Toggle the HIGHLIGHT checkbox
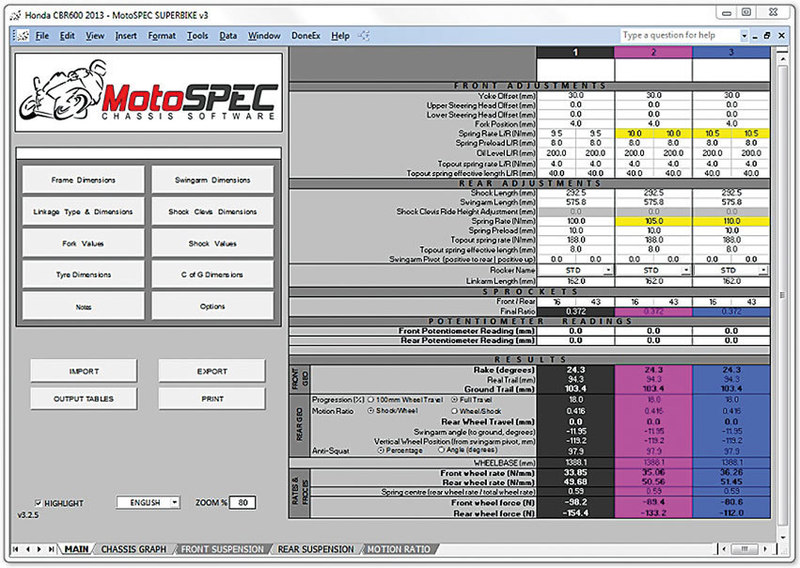The height and width of the screenshot is (568, 800). coord(38,503)
